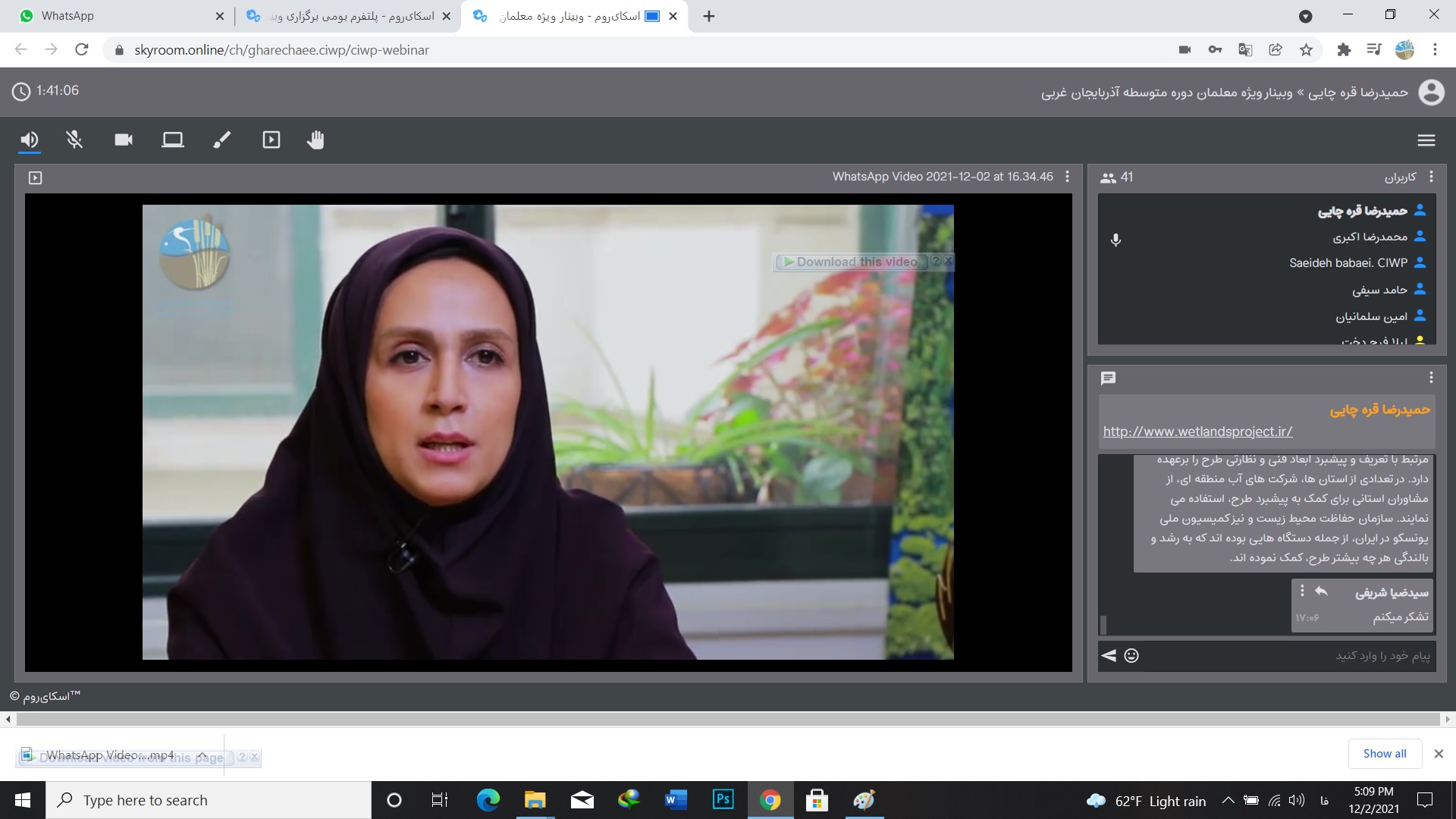Go back in browser history
Viewport: 1456px width, 819px height.
pos(20,50)
